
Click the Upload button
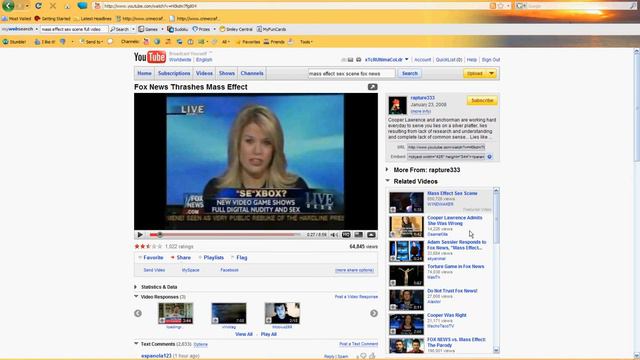[x=475, y=73]
